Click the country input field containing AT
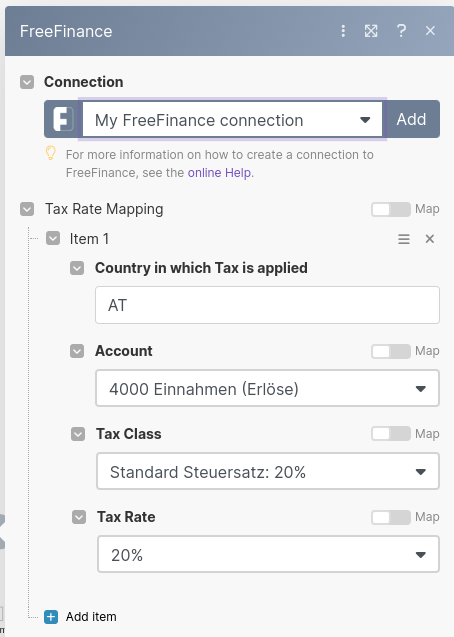454x637 pixels. pos(267,305)
